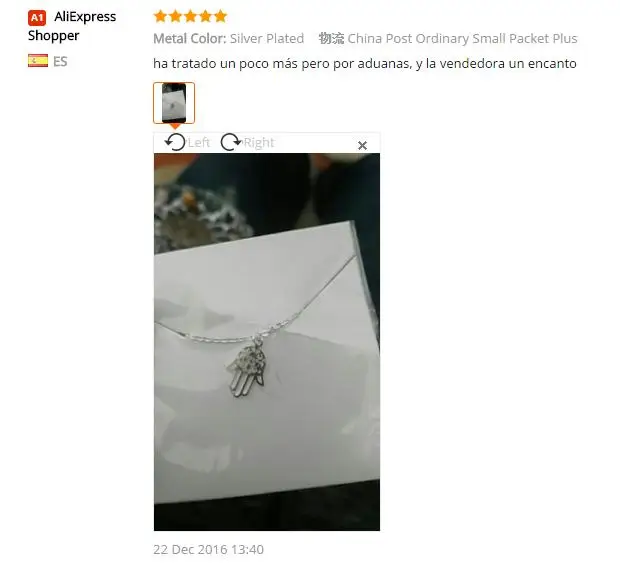Click the 'Left' rotate label
Screen dimensions: 620x572
coord(199,142)
